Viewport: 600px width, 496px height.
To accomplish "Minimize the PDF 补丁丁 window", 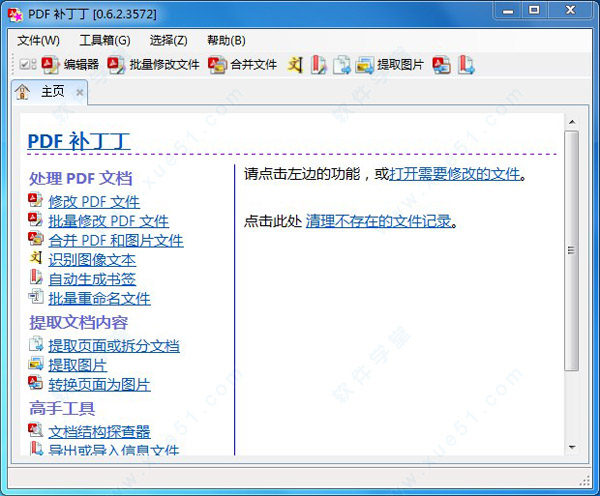I will tap(508, 10).
